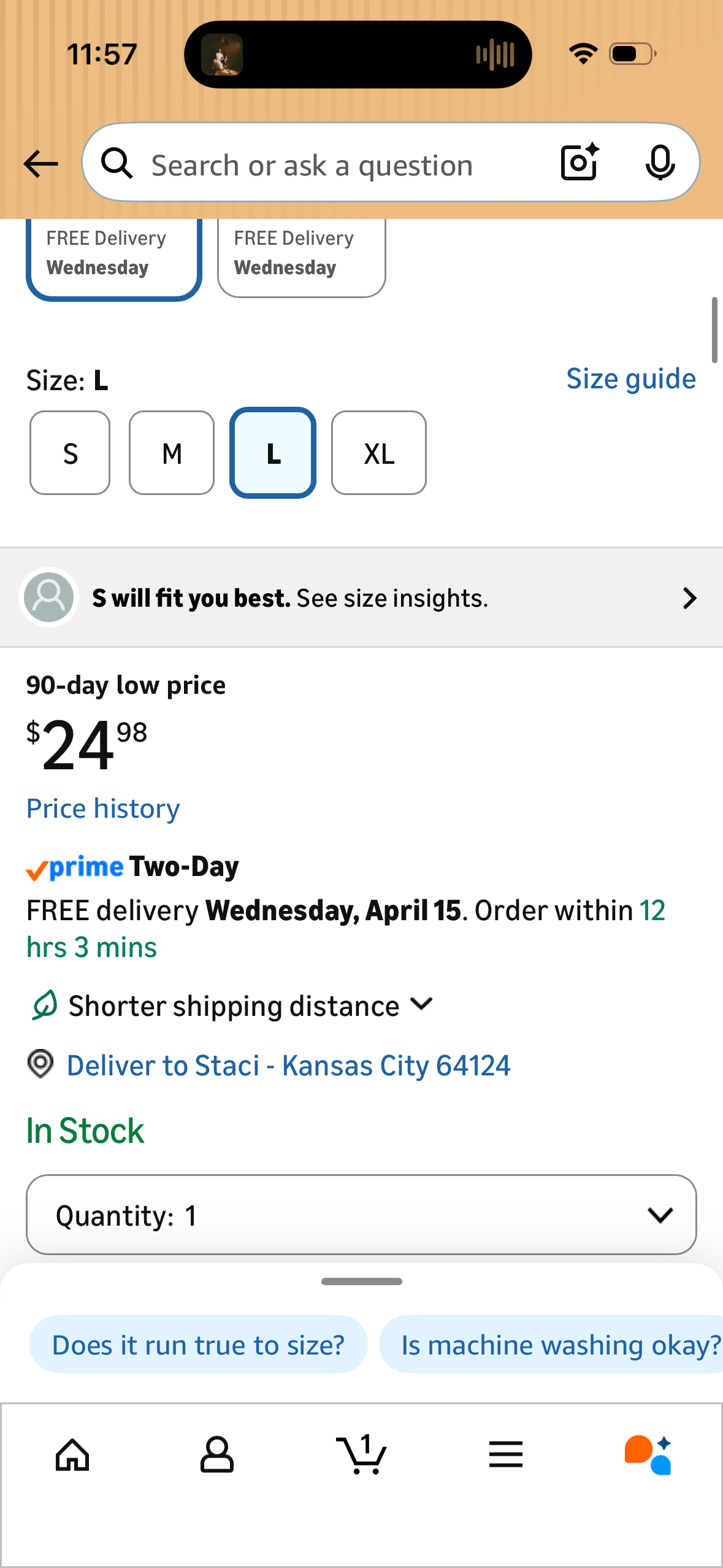Tap the delivery location pin icon
Image resolution: width=723 pixels, height=1568 pixels.
click(40, 1064)
